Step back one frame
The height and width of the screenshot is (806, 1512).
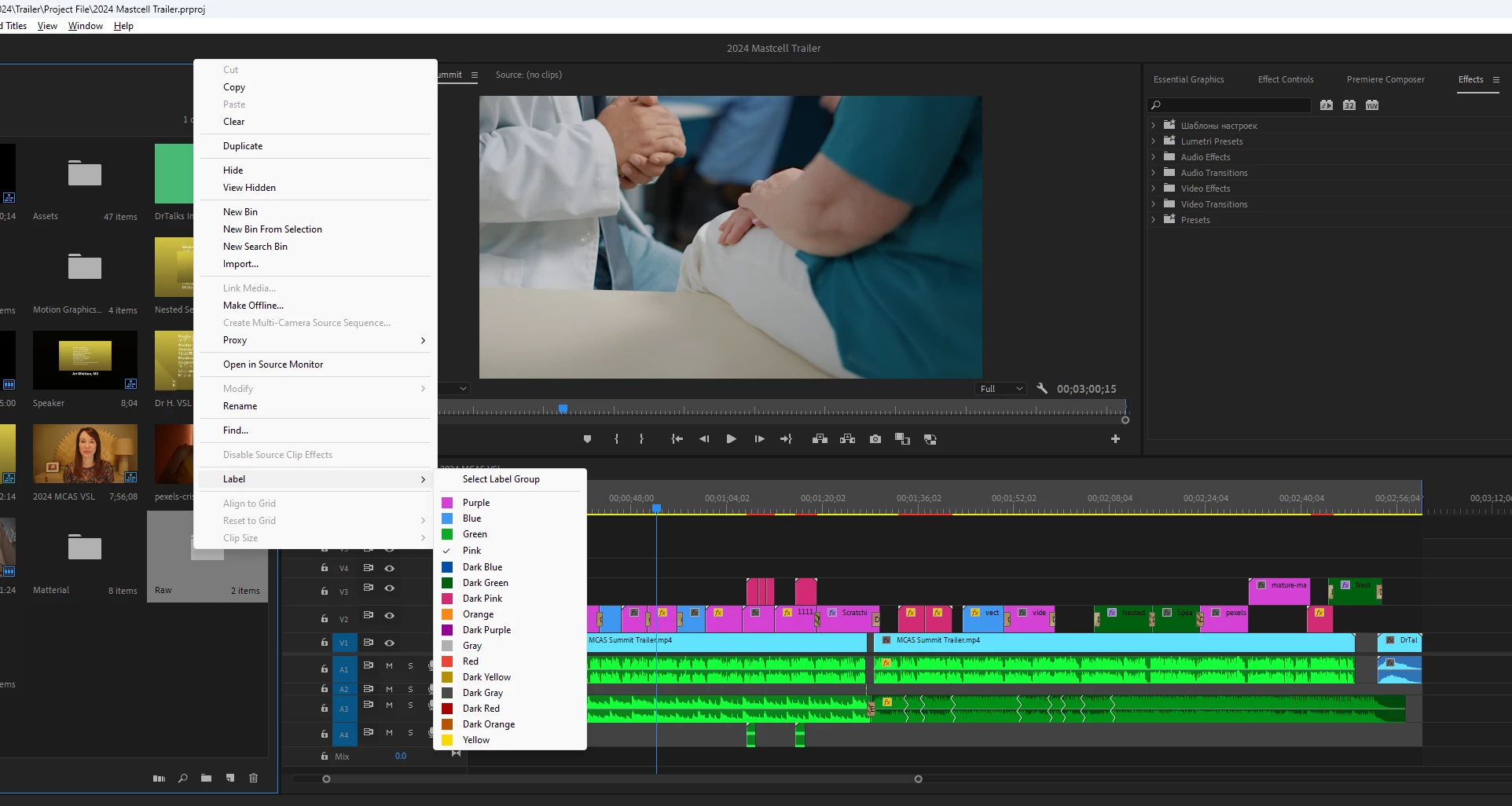[x=704, y=439]
